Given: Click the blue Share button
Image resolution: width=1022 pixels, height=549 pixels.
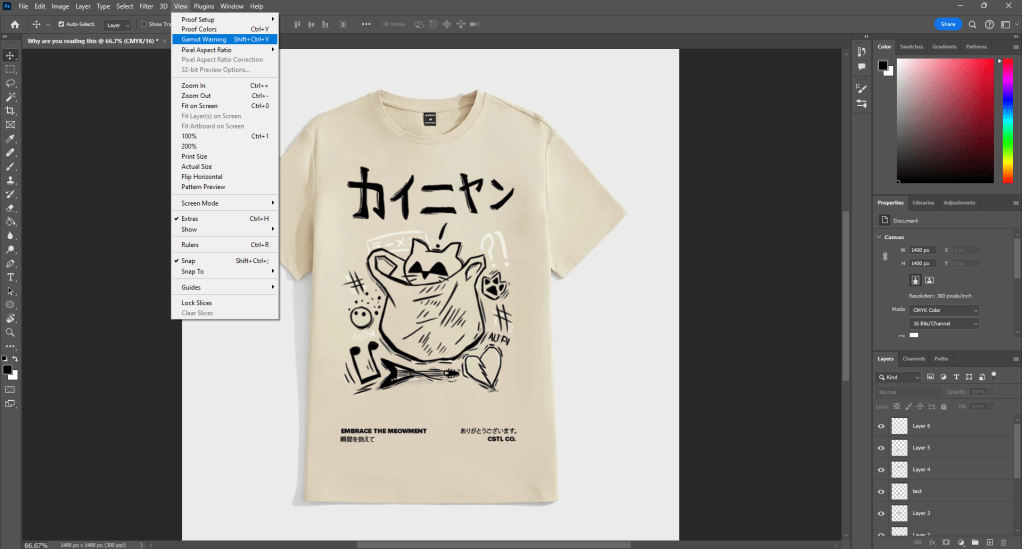Looking at the screenshot, I should click(948, 24).
